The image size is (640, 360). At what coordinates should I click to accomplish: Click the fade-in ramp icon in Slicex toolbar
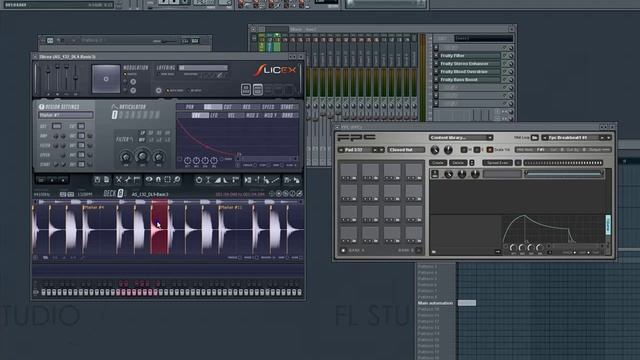[218, 180]
